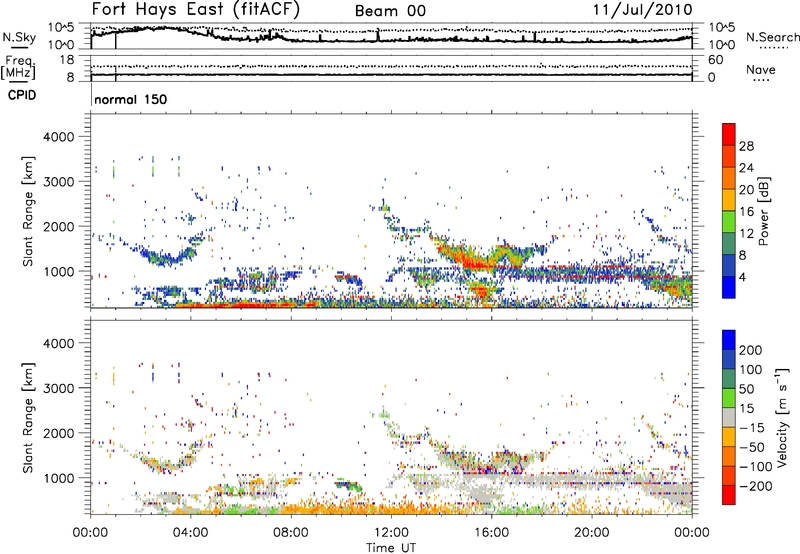This screenshot has height=554, width=800.
Task: Click the -200 tick on the Velocity scale
Action: point(755,486)
